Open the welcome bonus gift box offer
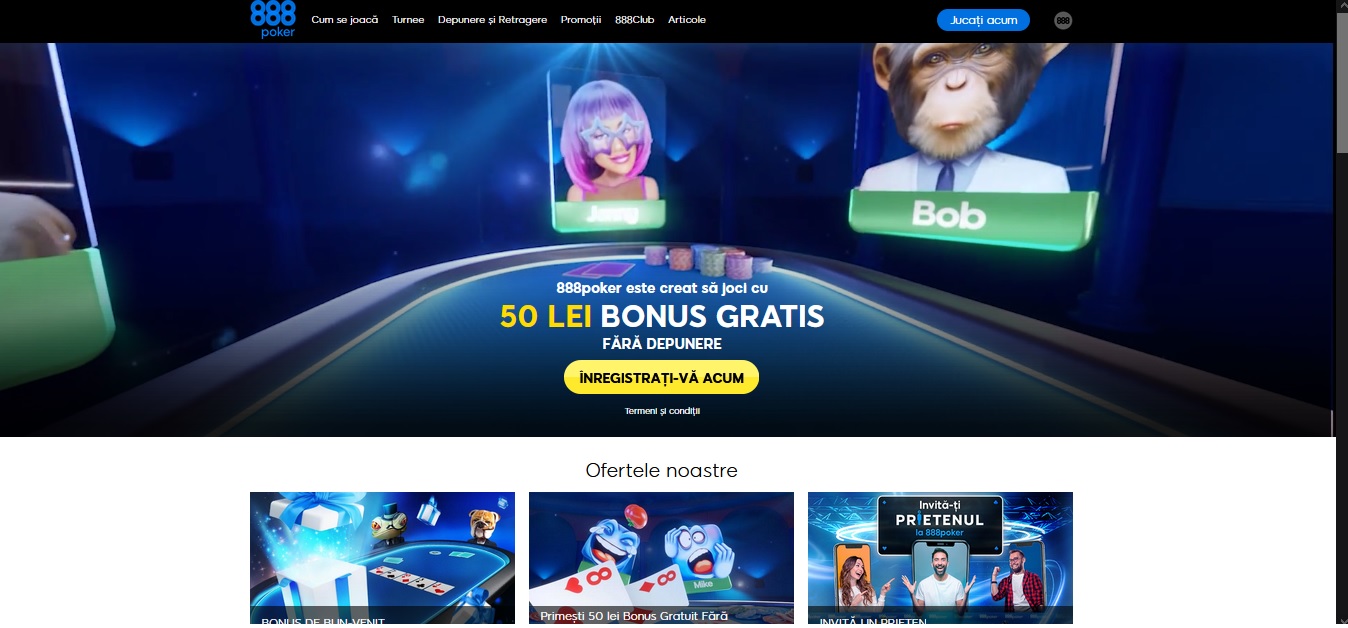 (382, 558)
